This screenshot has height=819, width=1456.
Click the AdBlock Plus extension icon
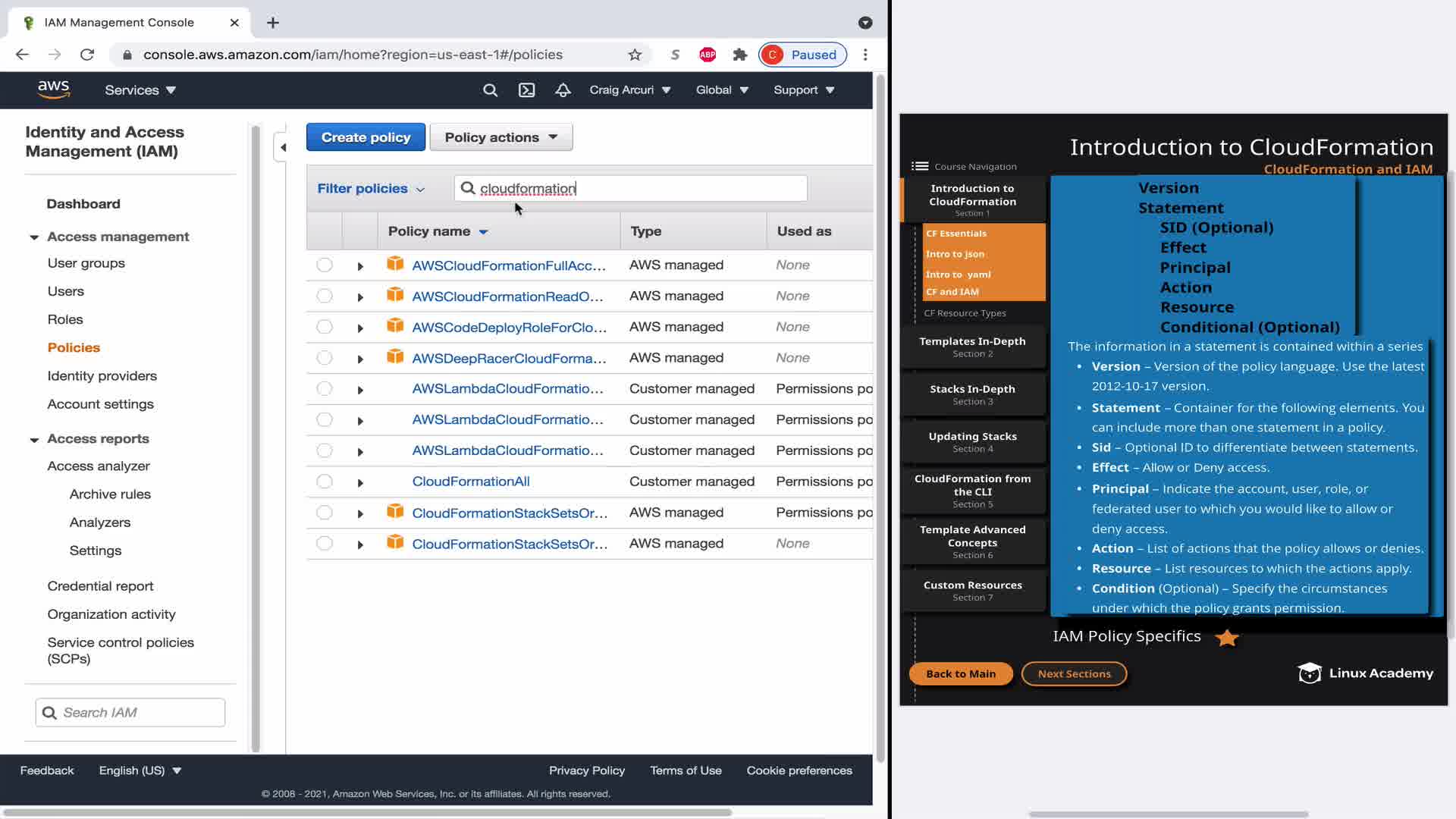click(x=707, y=55)
